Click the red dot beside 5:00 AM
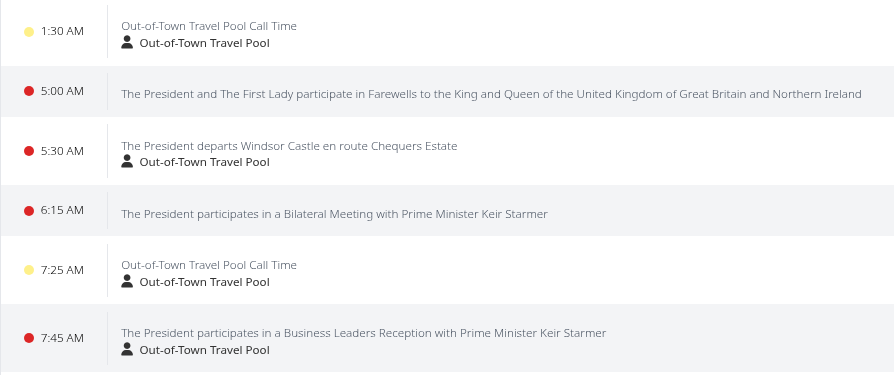The width and height of the screenshot is (894, 375). pos(29,91)
